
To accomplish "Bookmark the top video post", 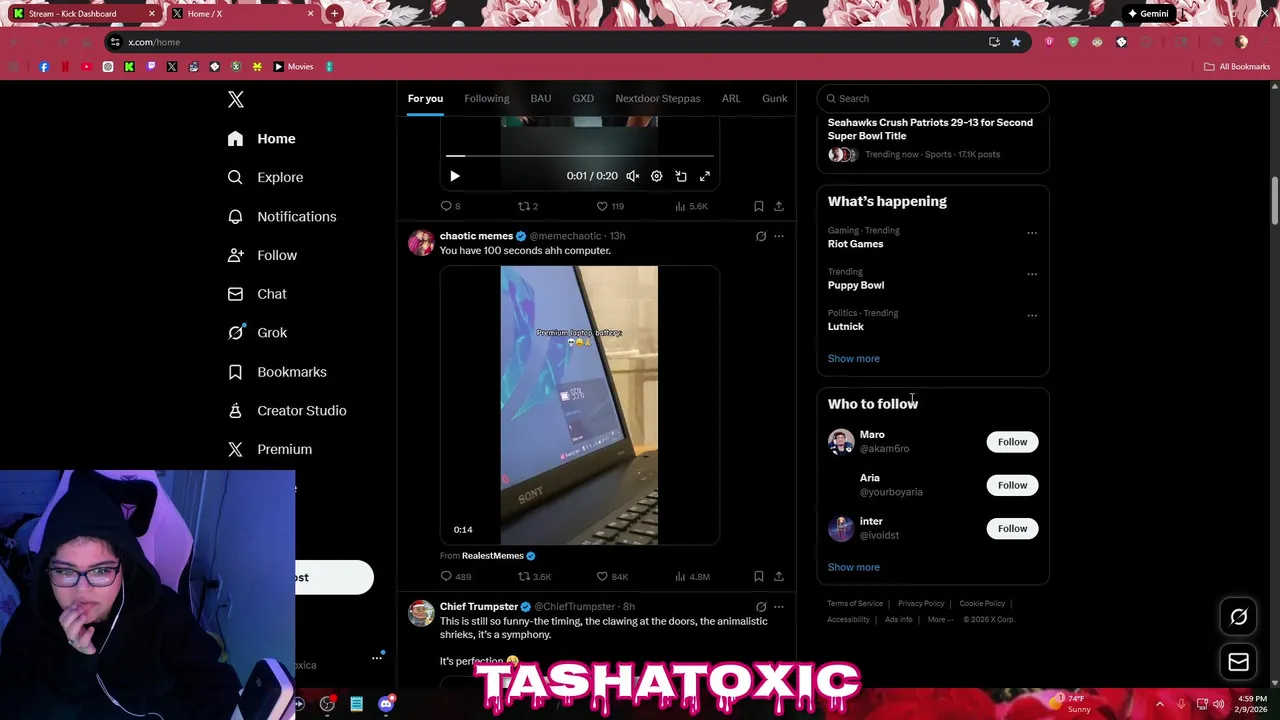I will (x=759, y=206).
